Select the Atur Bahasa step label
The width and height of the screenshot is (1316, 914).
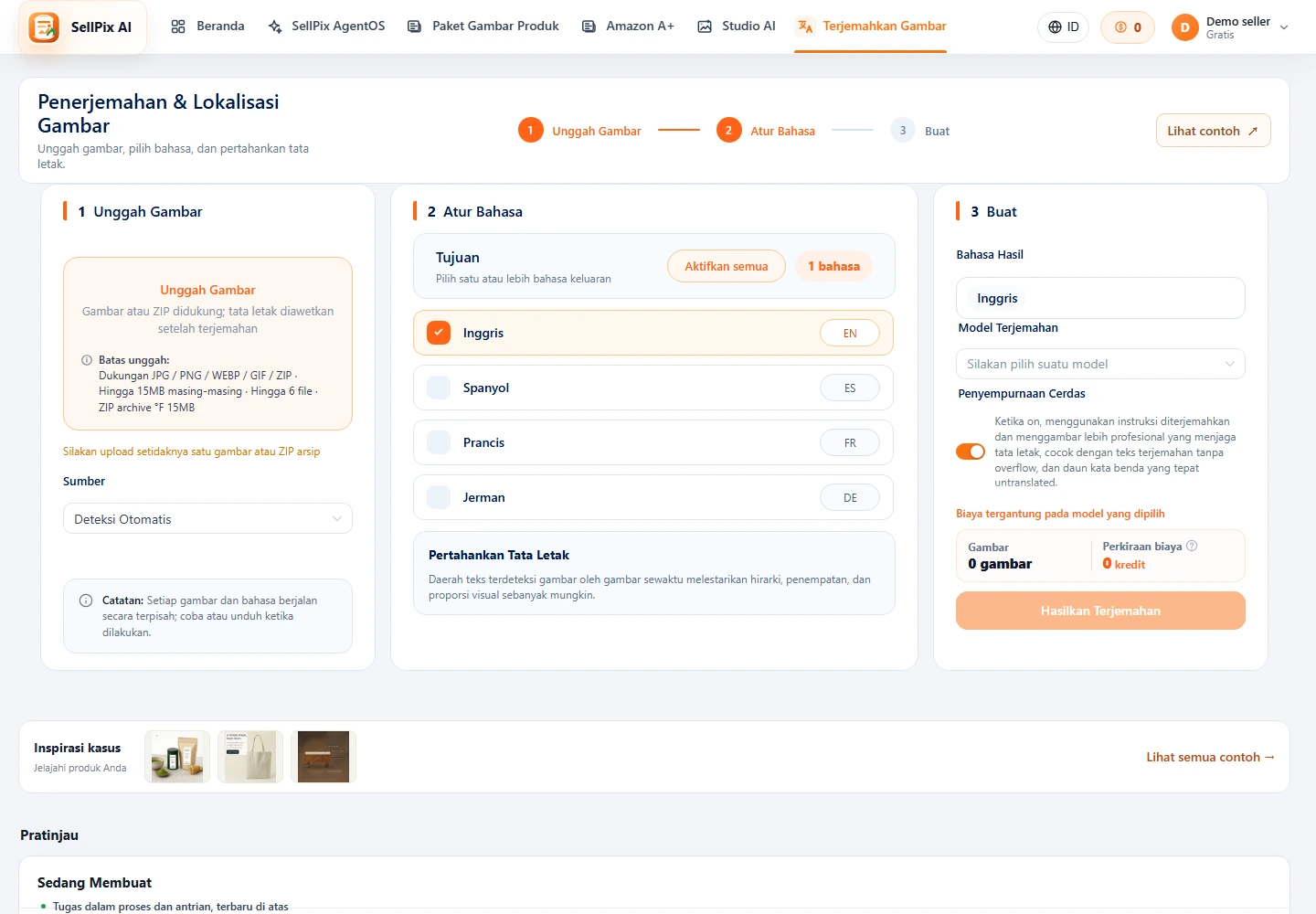[x=782, y=131]
